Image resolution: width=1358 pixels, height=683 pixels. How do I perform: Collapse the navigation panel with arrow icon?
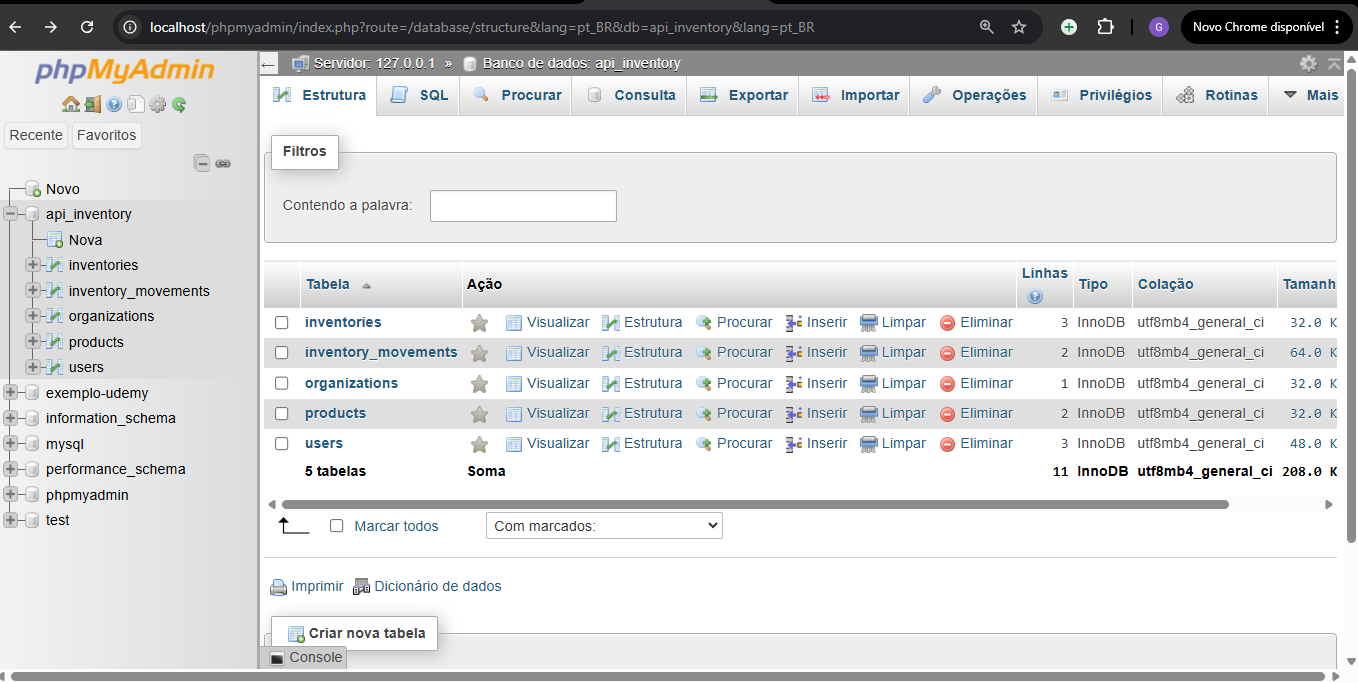[268, 64]
